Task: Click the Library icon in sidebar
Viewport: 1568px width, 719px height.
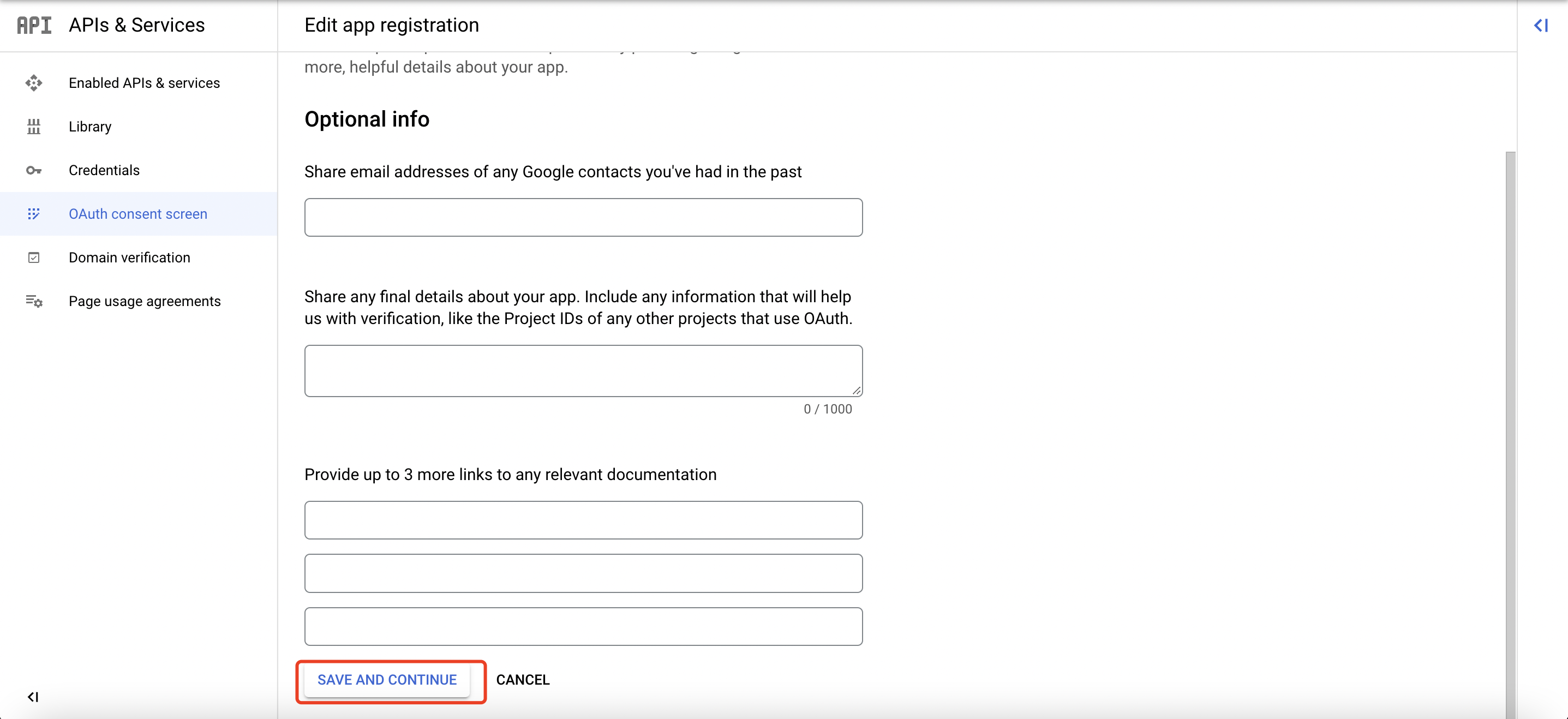Action: (34, 127)
